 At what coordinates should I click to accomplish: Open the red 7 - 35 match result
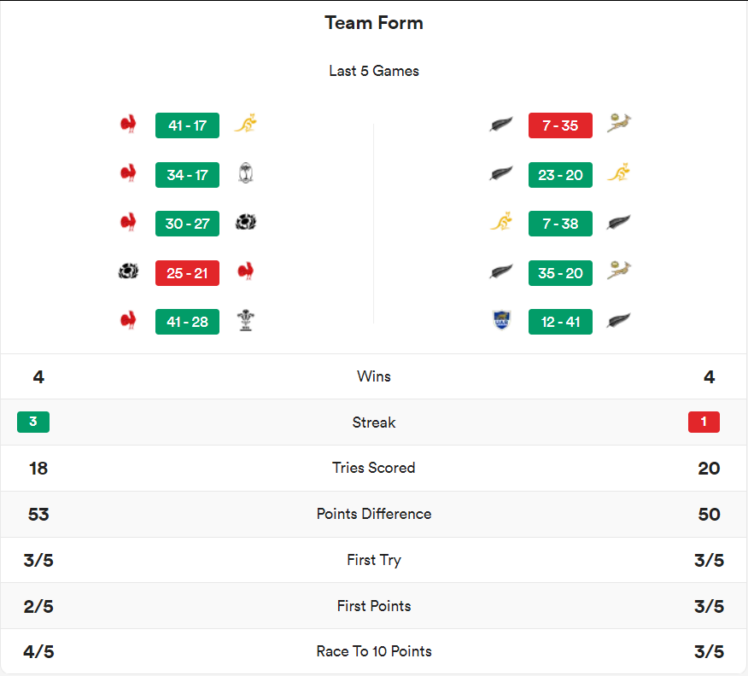tap(561, 125)
